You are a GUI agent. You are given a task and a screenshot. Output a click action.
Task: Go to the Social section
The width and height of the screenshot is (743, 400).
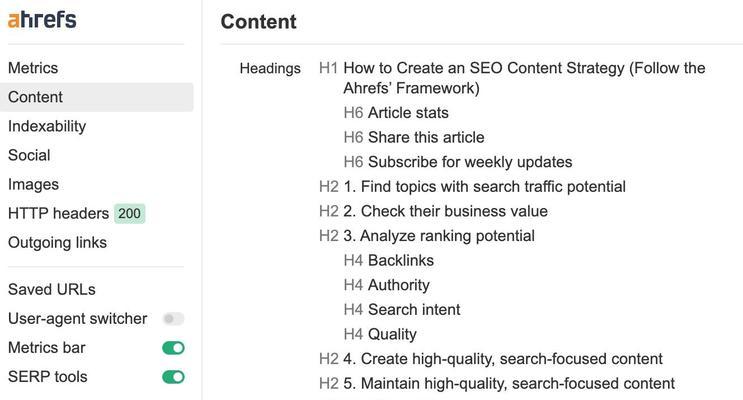tap(29, 155)
